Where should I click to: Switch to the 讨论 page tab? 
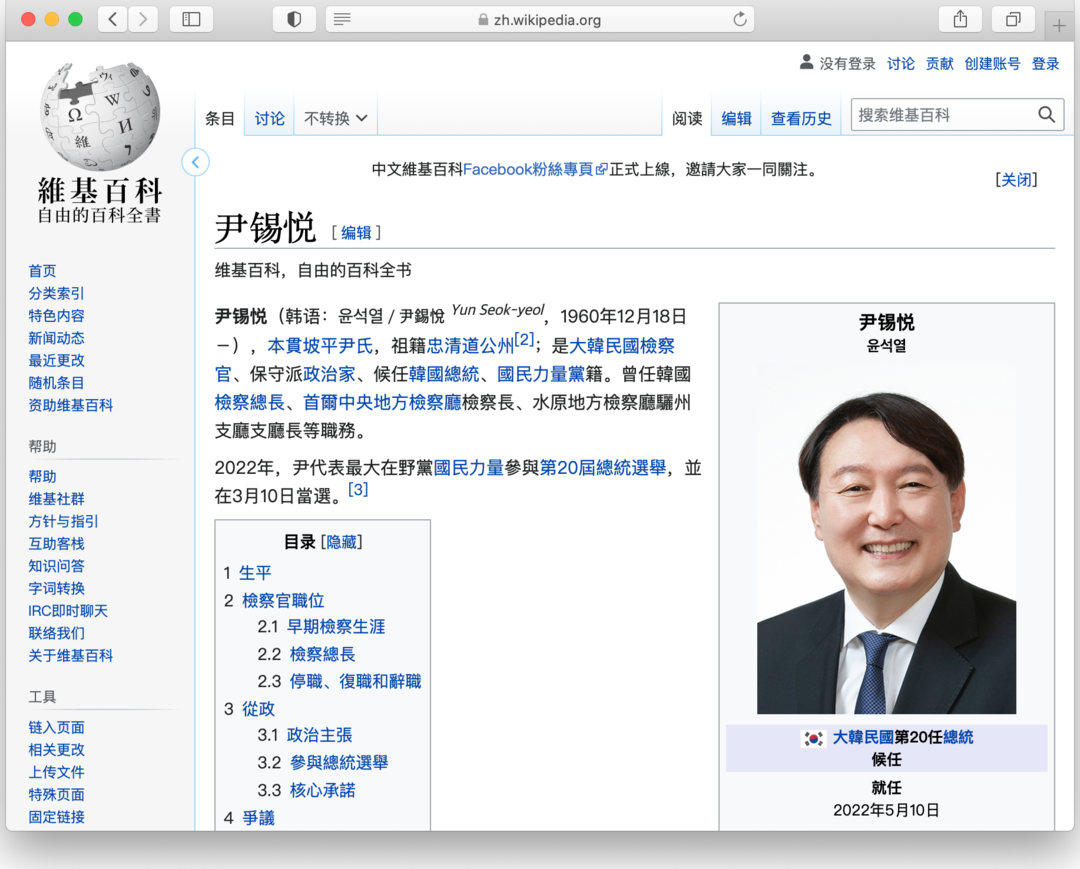click(269, 118)
